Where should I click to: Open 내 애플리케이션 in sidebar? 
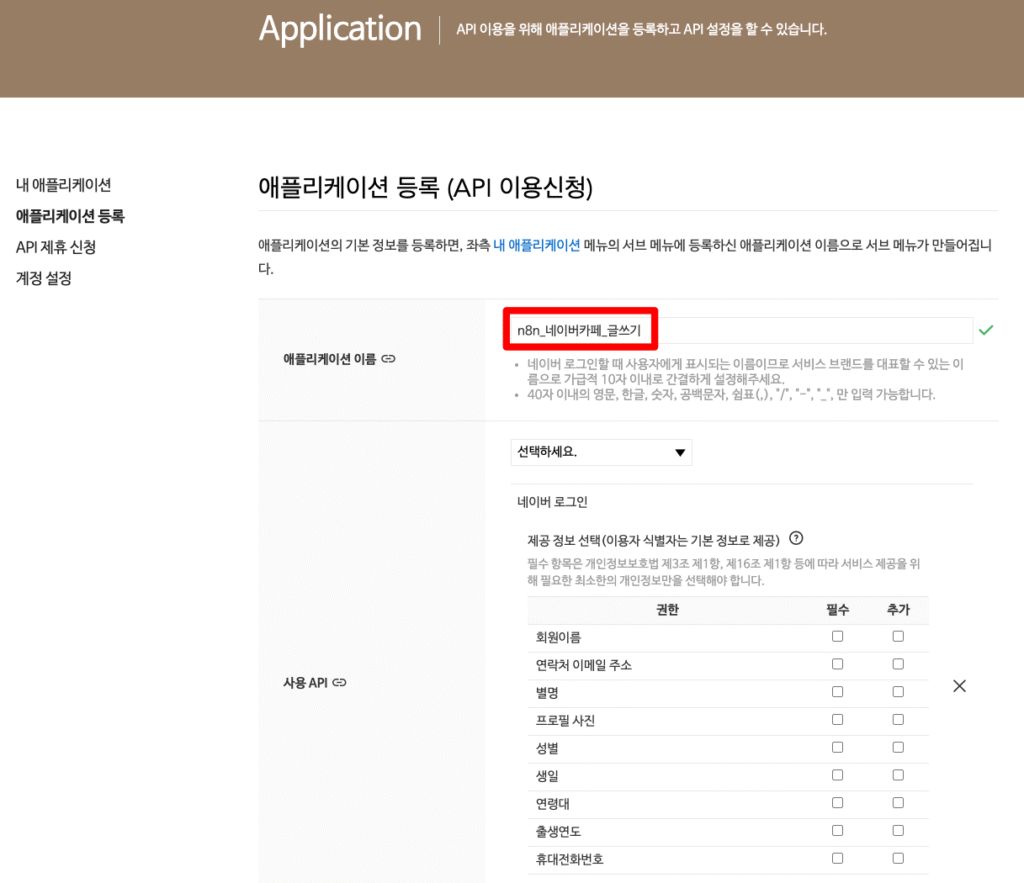click(x=63, y=185)
